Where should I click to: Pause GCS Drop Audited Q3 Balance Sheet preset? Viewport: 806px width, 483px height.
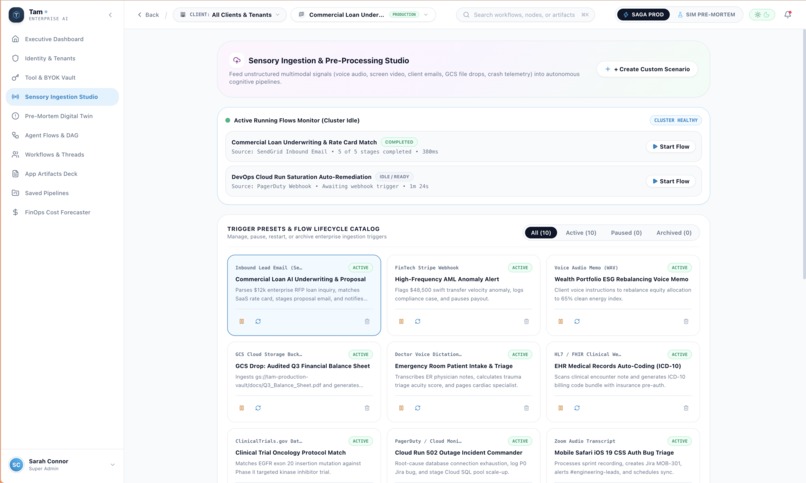(x=242, y=408)
